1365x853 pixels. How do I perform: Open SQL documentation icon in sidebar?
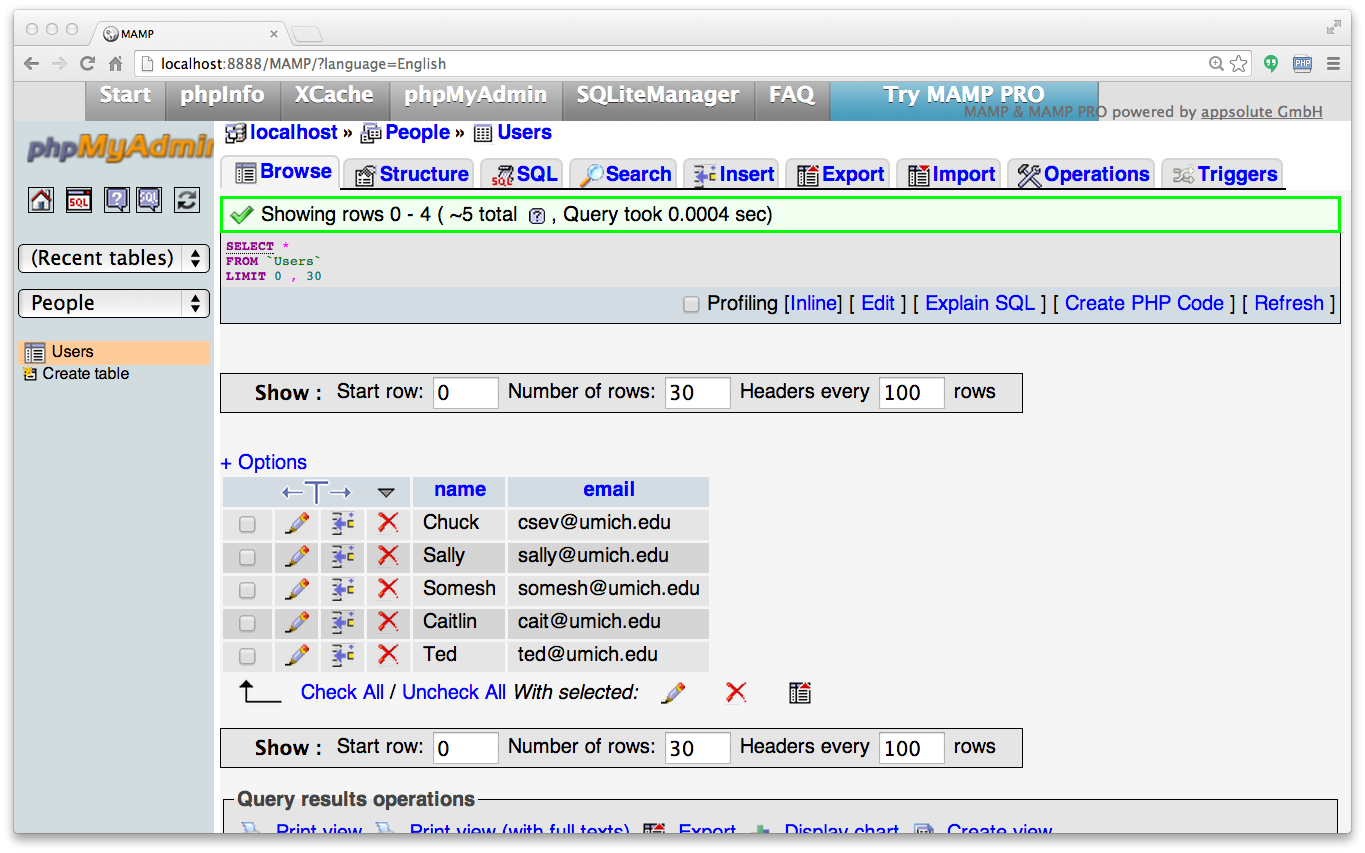tap(149, 200)
